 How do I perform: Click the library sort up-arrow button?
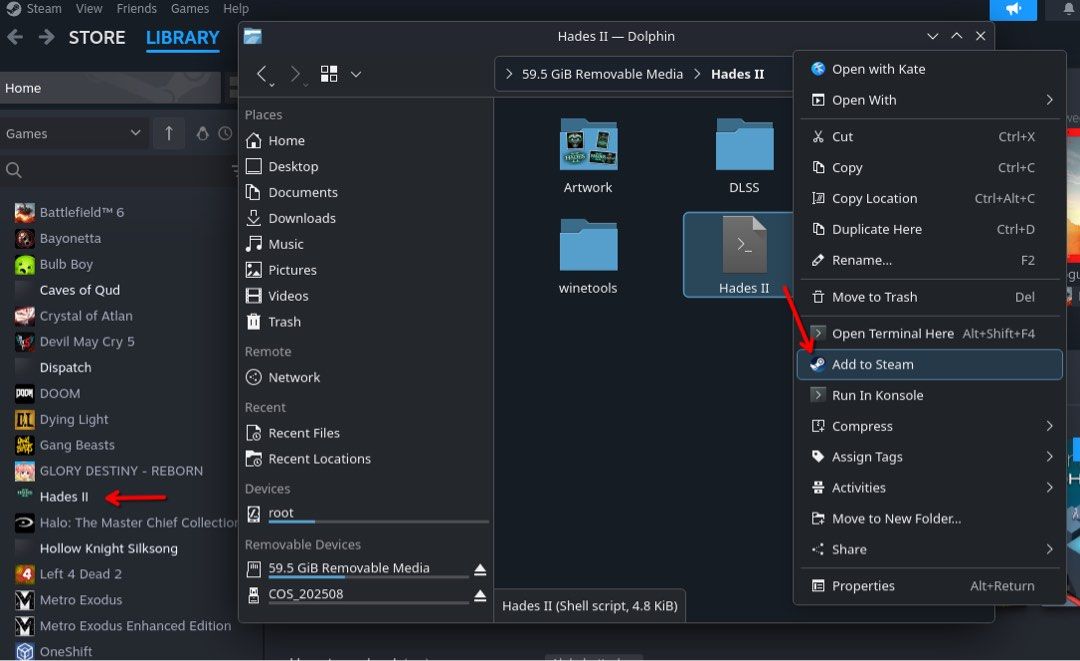[169, 134]
